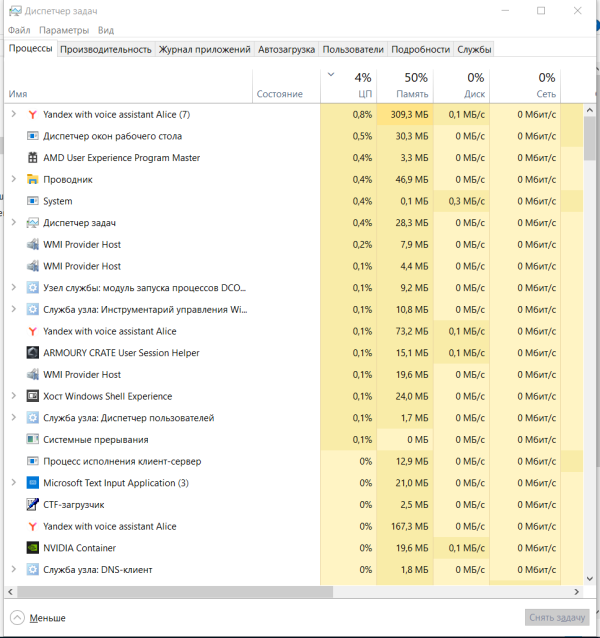Screen dimensions: 600x638
Task: Switch to the Производительность tab
Action: [x=106, y=50]
